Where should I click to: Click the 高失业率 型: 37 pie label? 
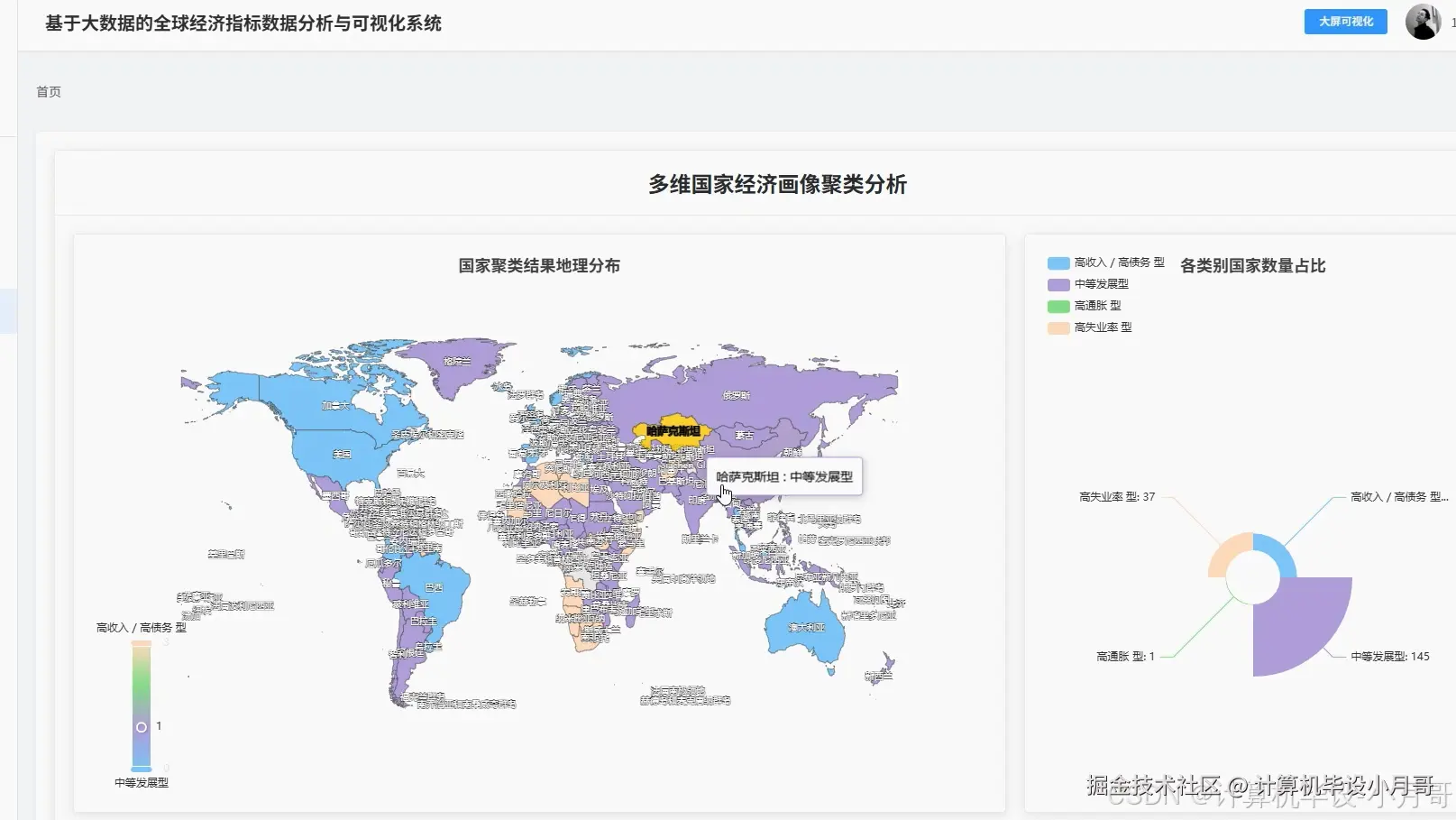[x=1117, y=497]
